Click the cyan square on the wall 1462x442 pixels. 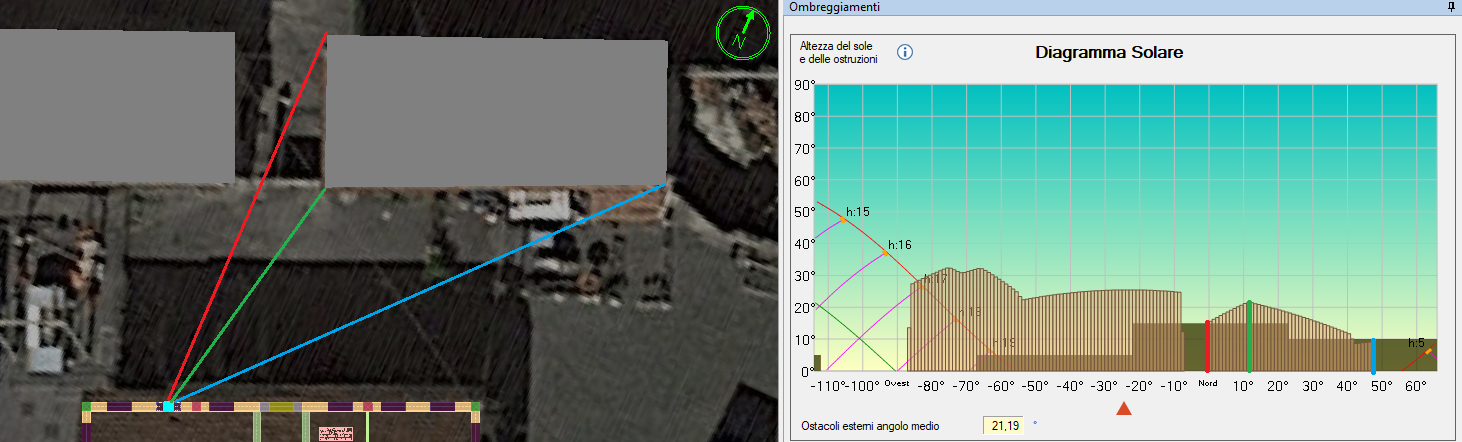pyautogui.click(x=168, y=406)
